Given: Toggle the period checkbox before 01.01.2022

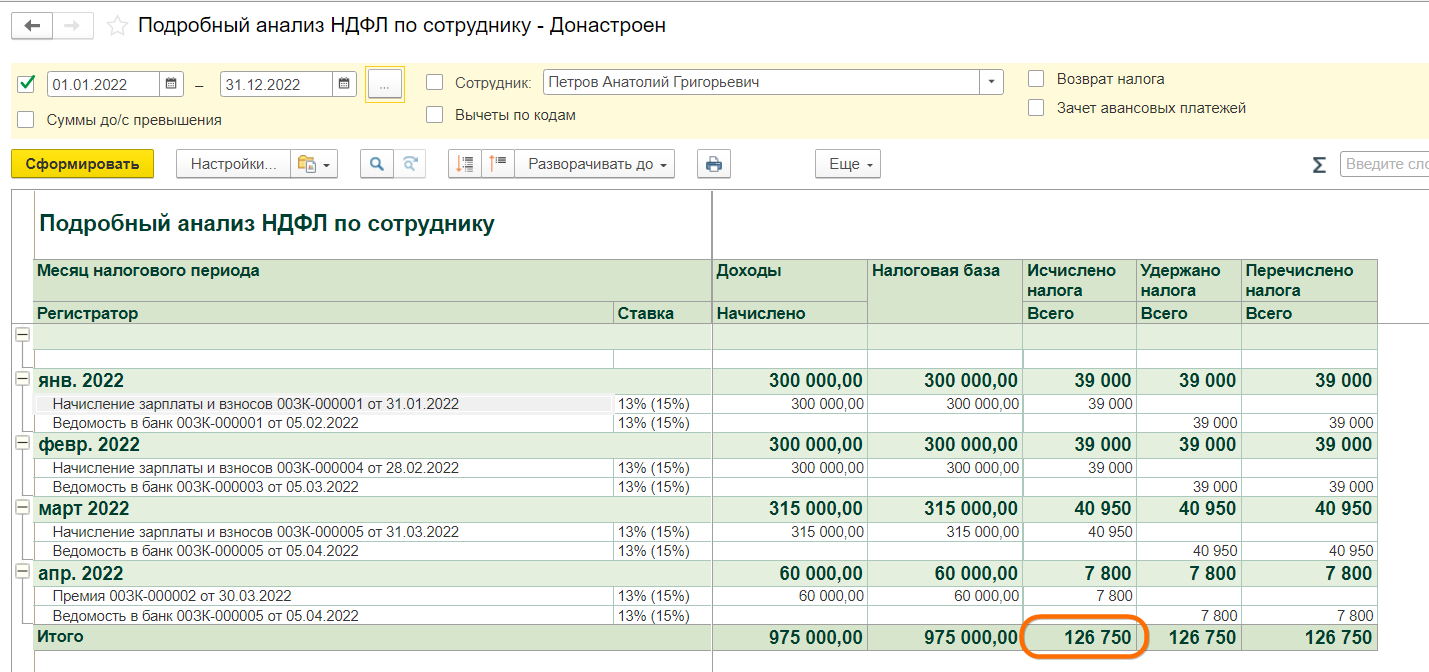Looking at the screenshot, I should (26, 83).
